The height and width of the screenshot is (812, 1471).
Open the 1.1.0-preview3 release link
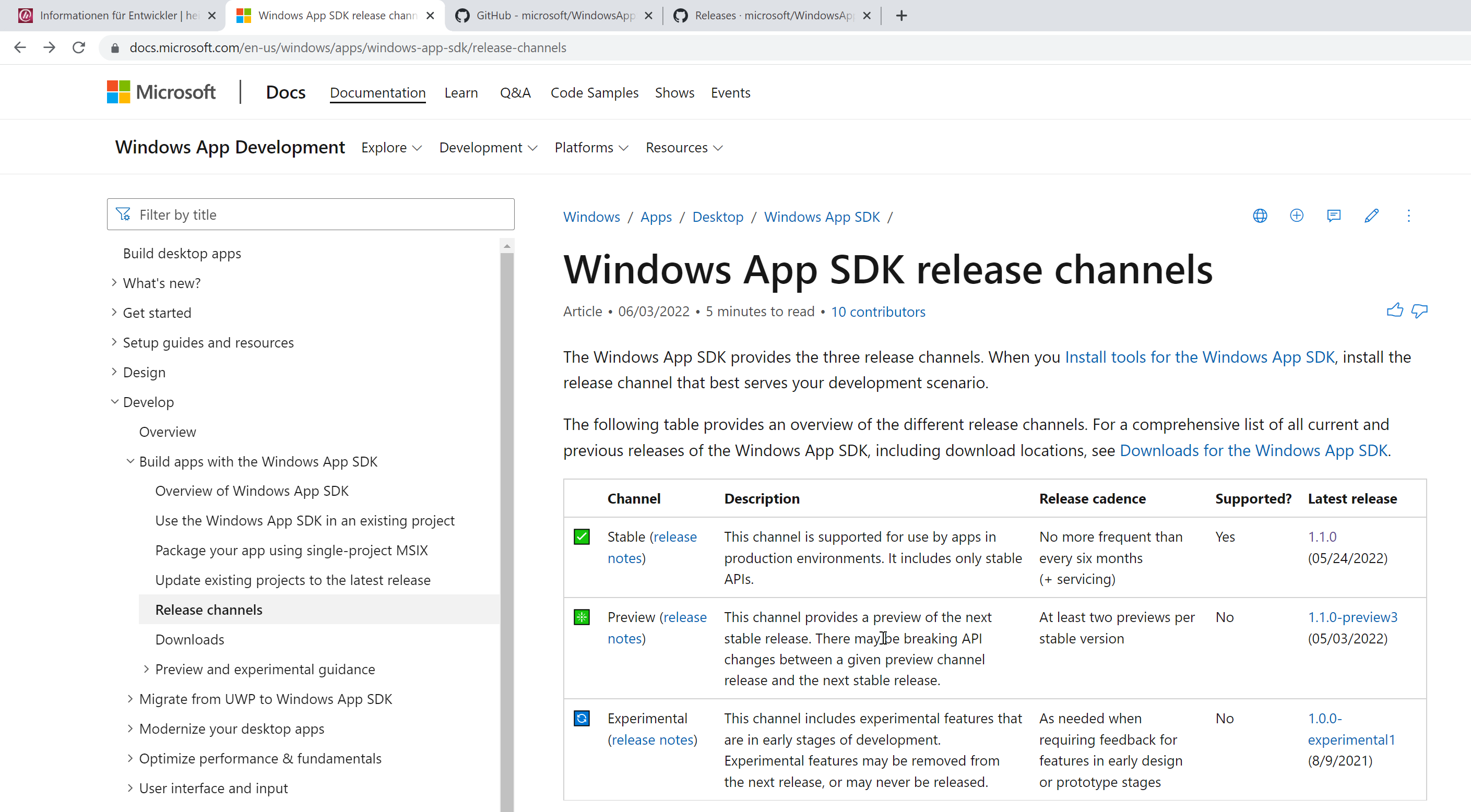coord(1352,617)
